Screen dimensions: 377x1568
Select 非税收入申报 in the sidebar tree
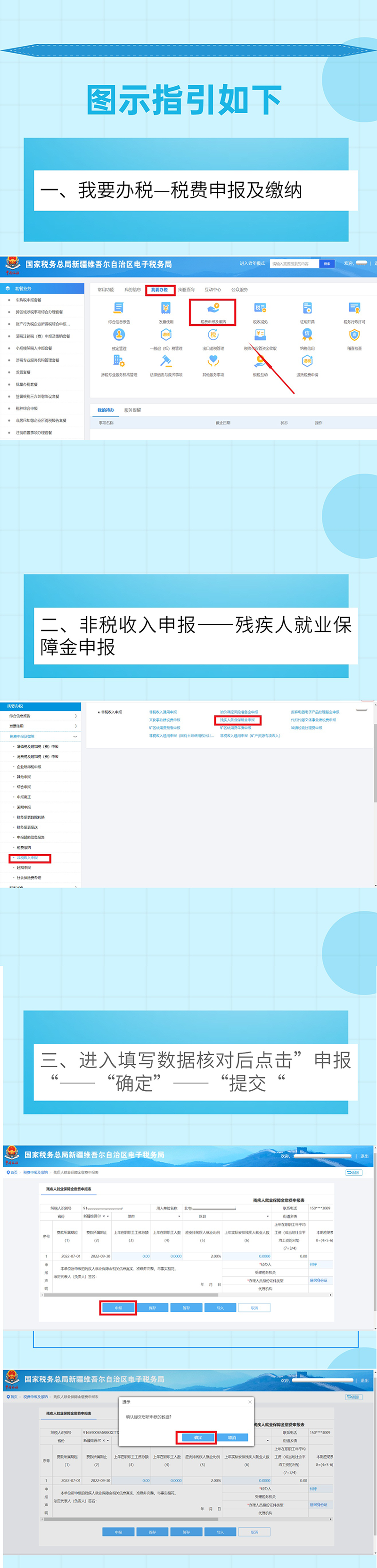click(27, 857)
